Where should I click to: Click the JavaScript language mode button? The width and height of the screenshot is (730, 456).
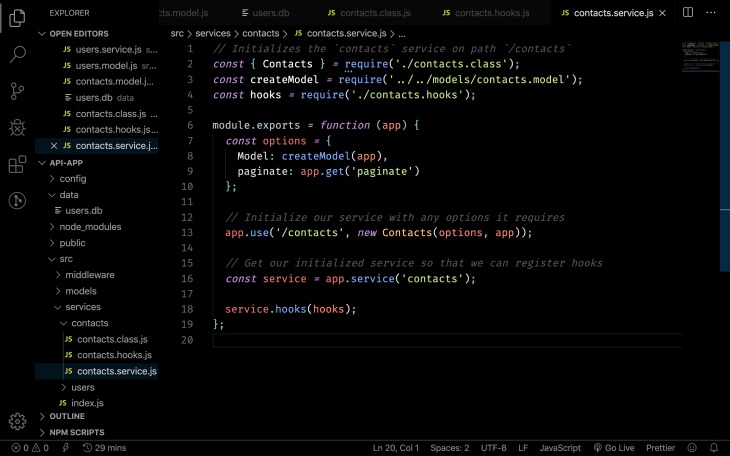560,448
